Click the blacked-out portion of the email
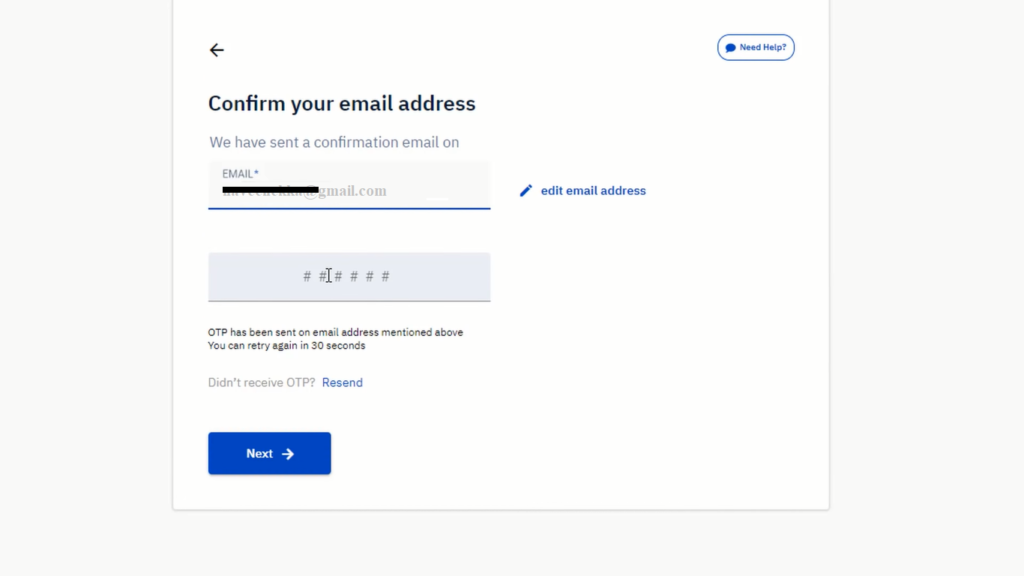1024x576 pixels. tap(270, 190)
